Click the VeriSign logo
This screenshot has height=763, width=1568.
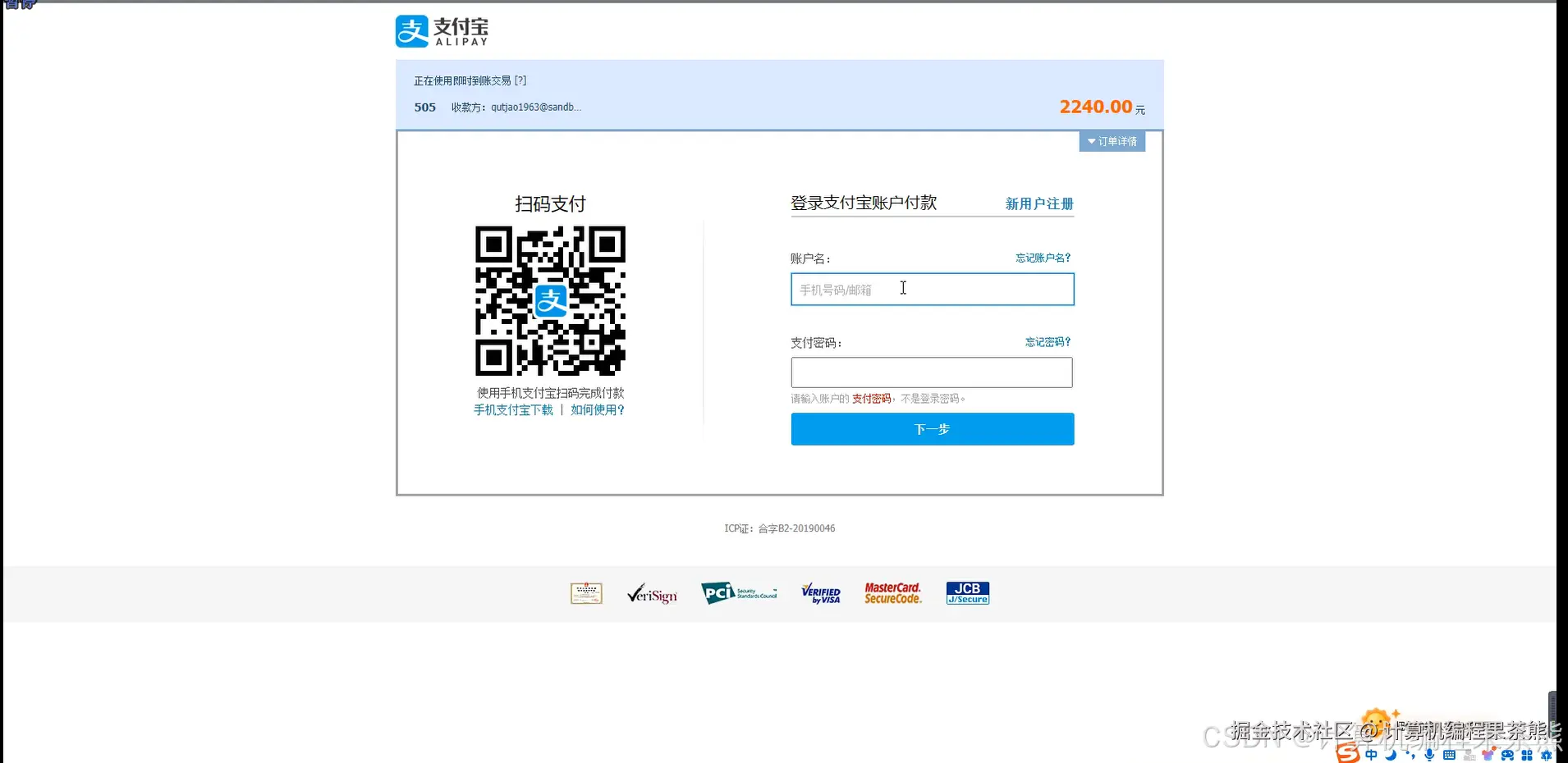(653, 594)
